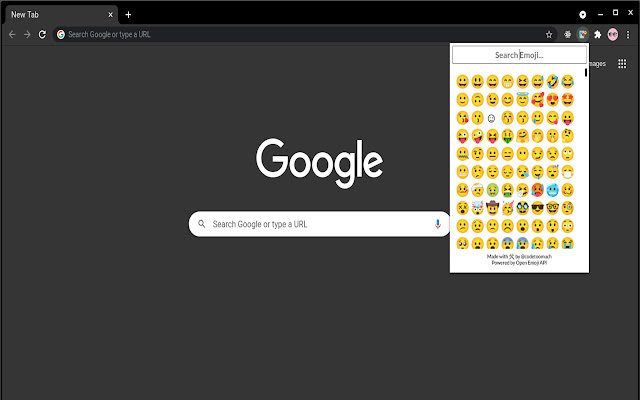Start voice search with the microphone icon
The image size is (640, 400).
(x=438, y=224)
